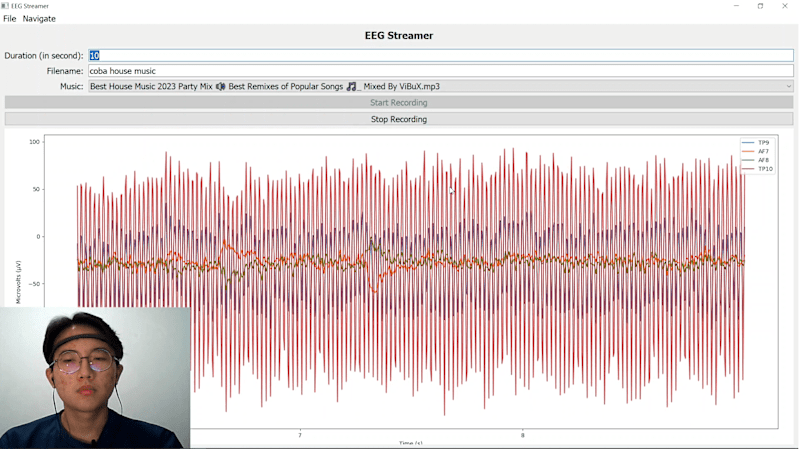The image size is (800, 449).
Task: Click the EEG Streamer heading text
Action: (x=398, y=36)
